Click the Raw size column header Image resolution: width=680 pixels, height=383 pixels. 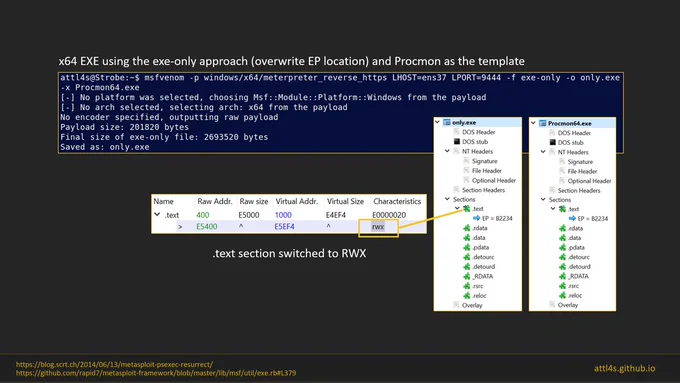(x=254, y=201)
